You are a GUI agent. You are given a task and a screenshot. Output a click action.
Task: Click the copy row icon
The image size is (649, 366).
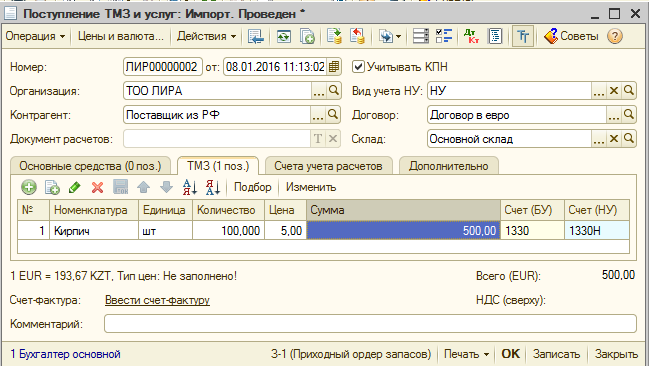tap(52, 188)
